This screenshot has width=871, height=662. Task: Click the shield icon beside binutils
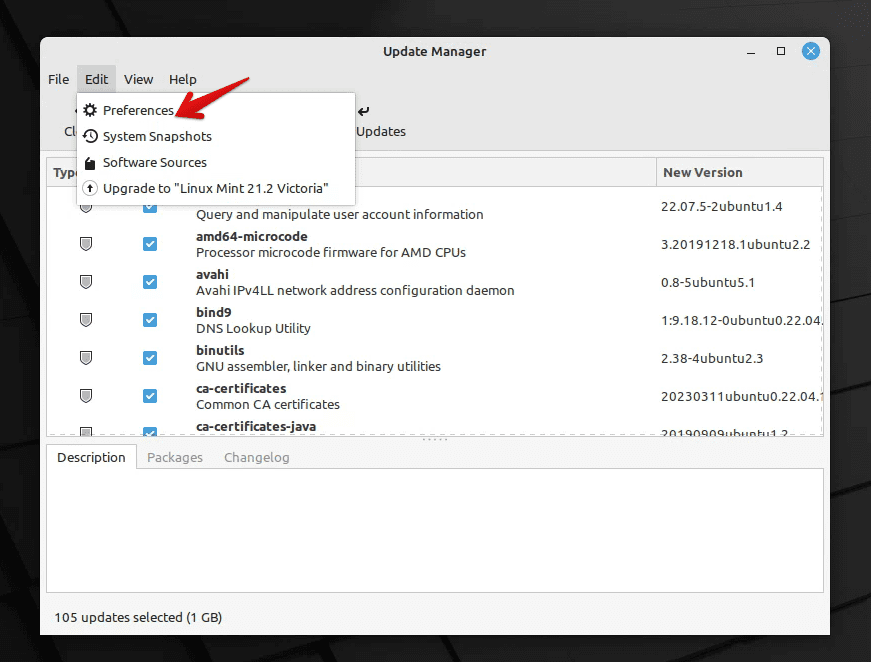(x=86, y=357)
